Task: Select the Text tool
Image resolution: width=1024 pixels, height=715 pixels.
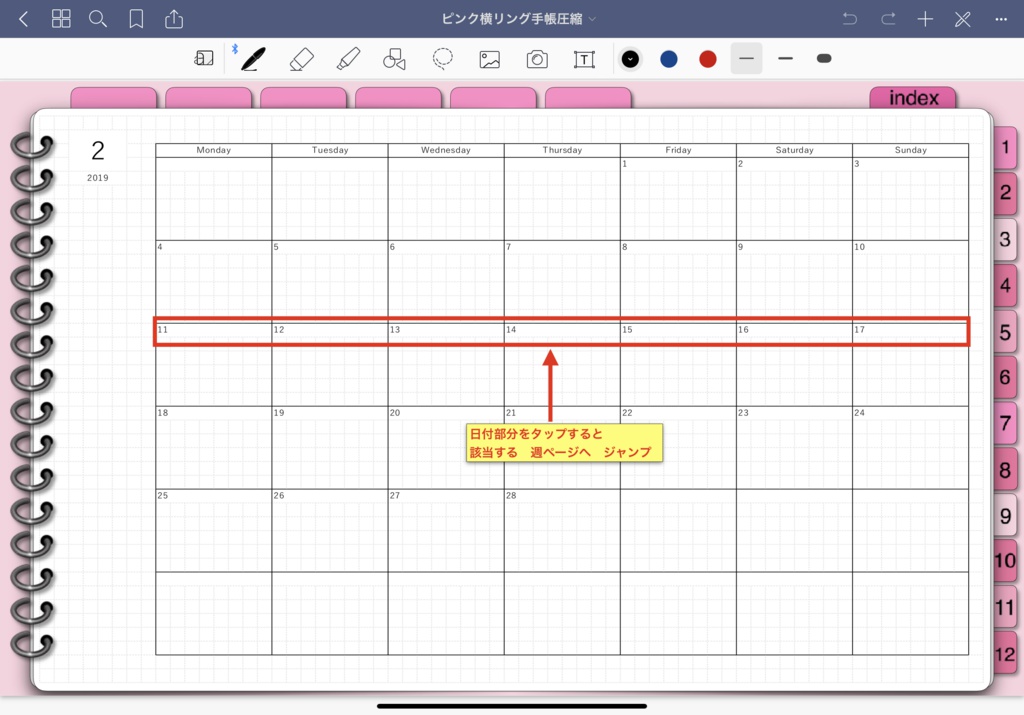Action: tap(584, 59)
